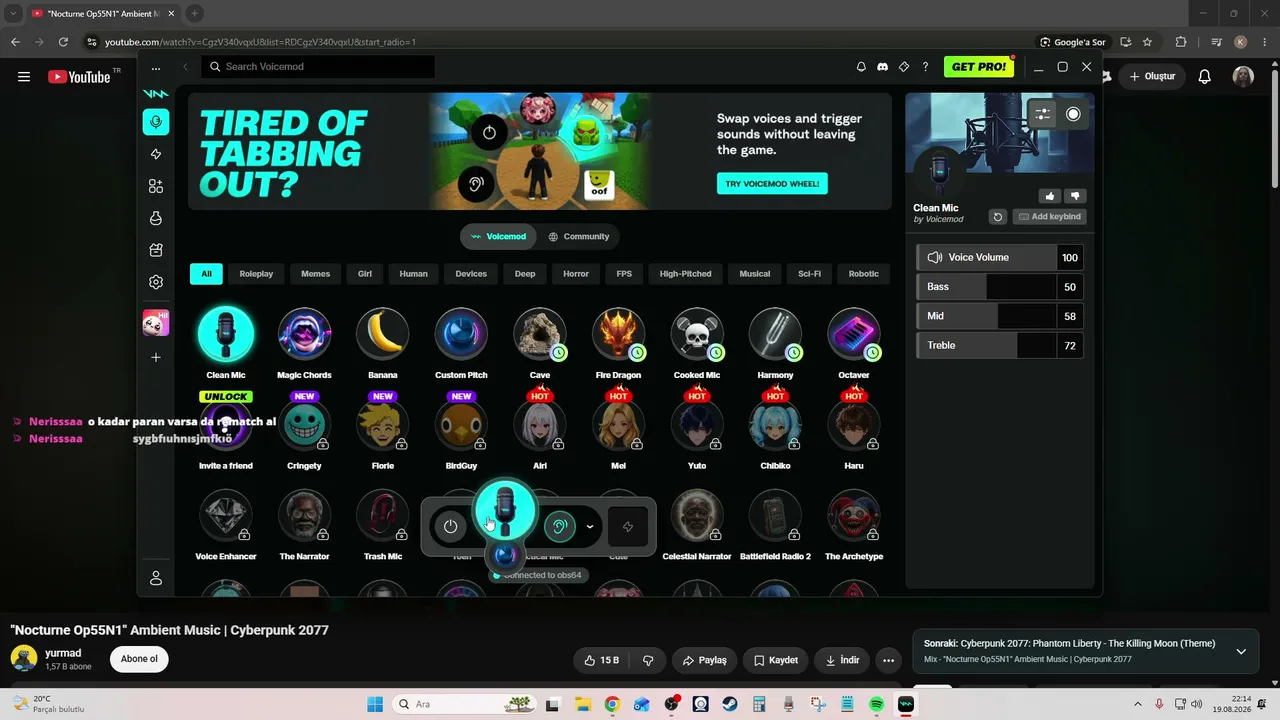Filter voices by Horror category
Image resolution: width=1280 pixels, height=720 pixels.
click(x=576, y=274)
